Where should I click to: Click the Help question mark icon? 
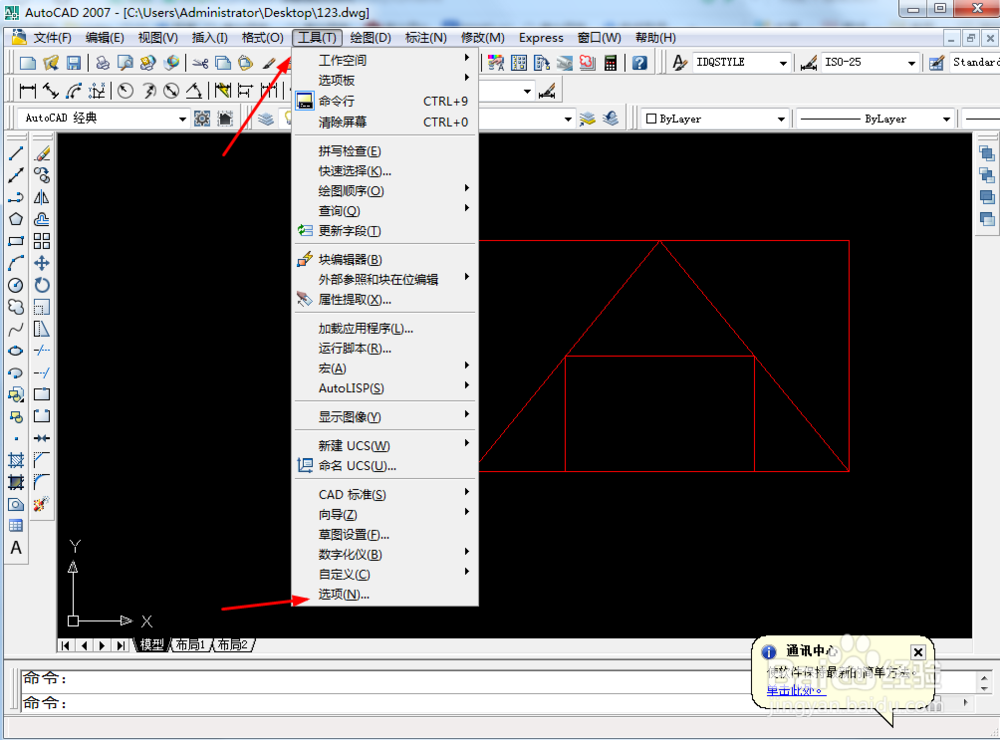tap(640, 63)
